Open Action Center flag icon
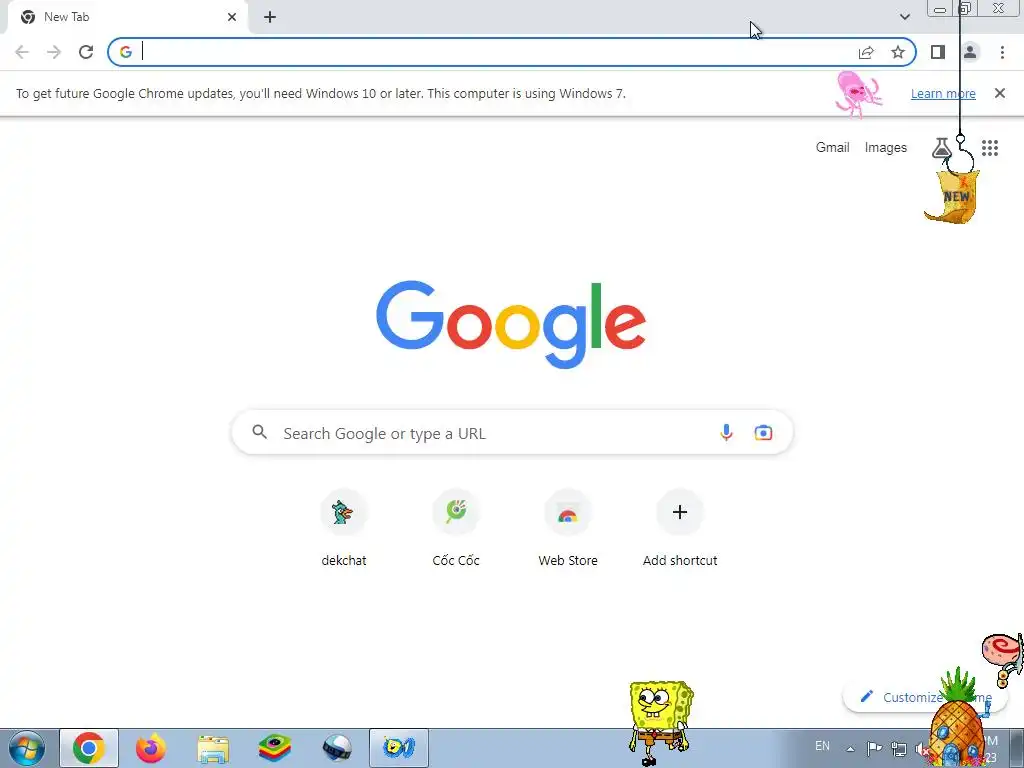1024x768 pixels. (x=874, y=748)
